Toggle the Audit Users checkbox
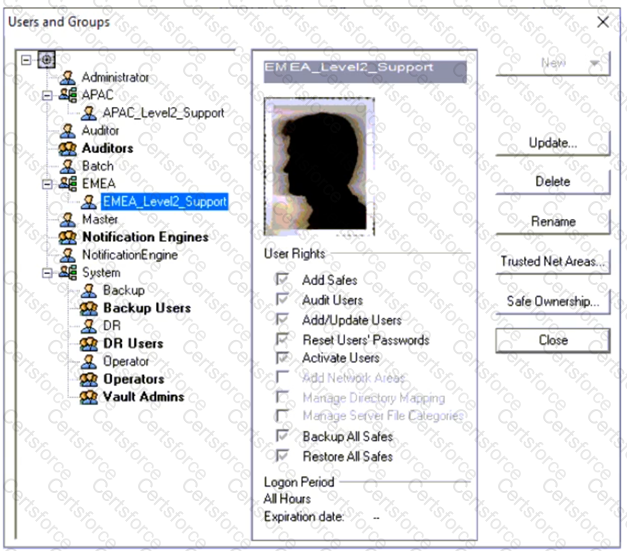Image resolution: width=627 pixels, height=551 pixels. point(283,300)
